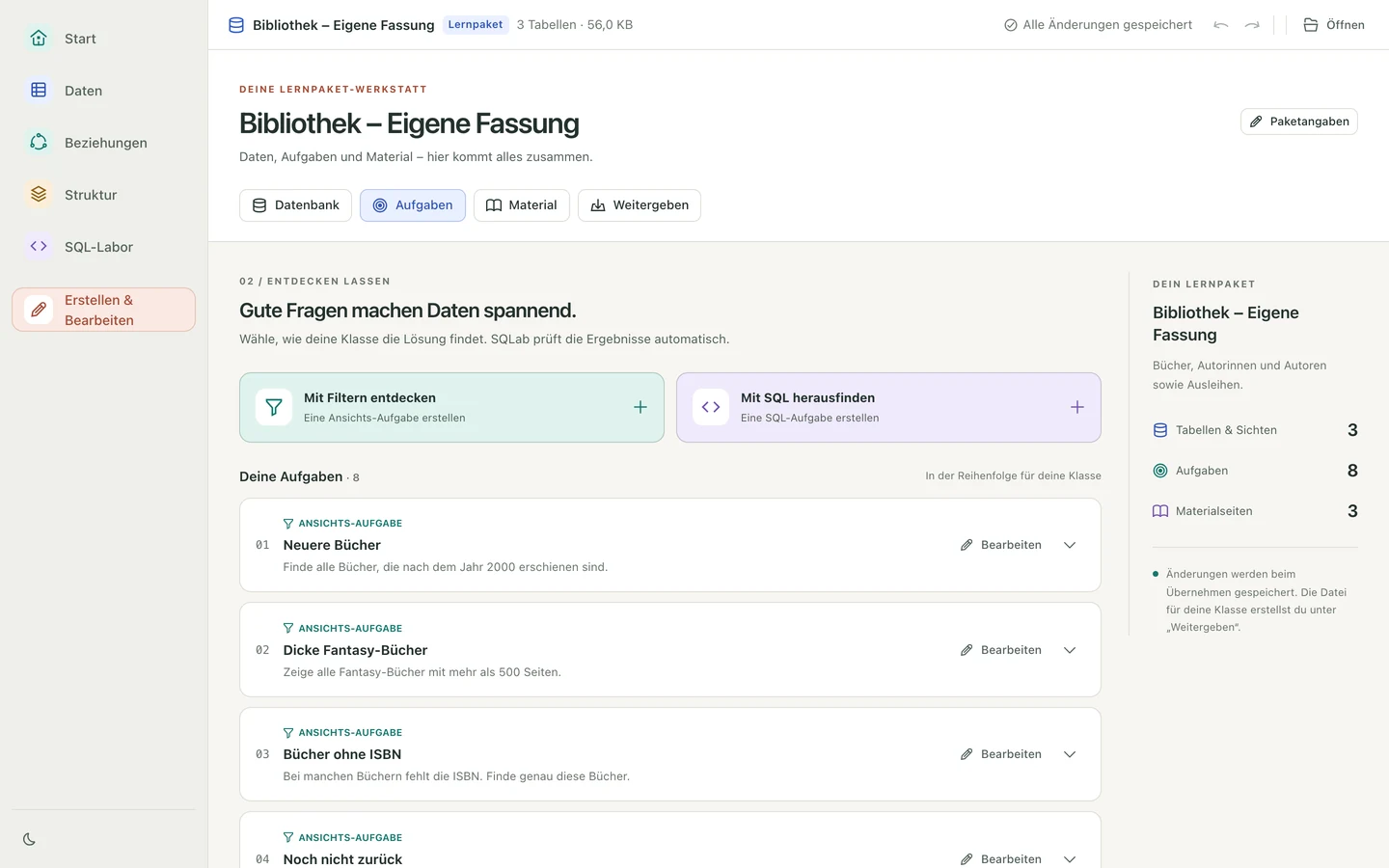Click the "3 Tabellen · 56,0 KB" text

575,25
